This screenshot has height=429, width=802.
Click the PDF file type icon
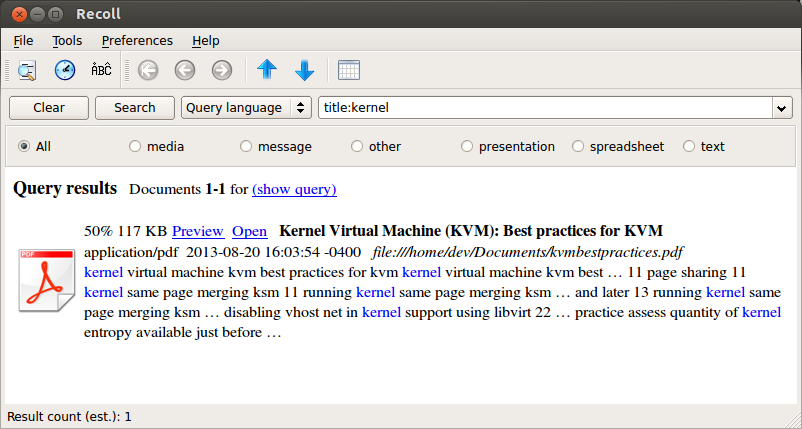click(47, 280)
